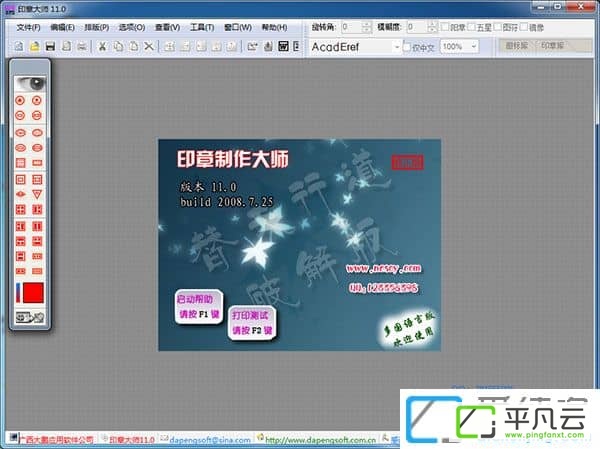Image resolution: width=600 pixels, height=449 pixels.
Task: Open the 文件(F) menu
Action: click(28, 28)
